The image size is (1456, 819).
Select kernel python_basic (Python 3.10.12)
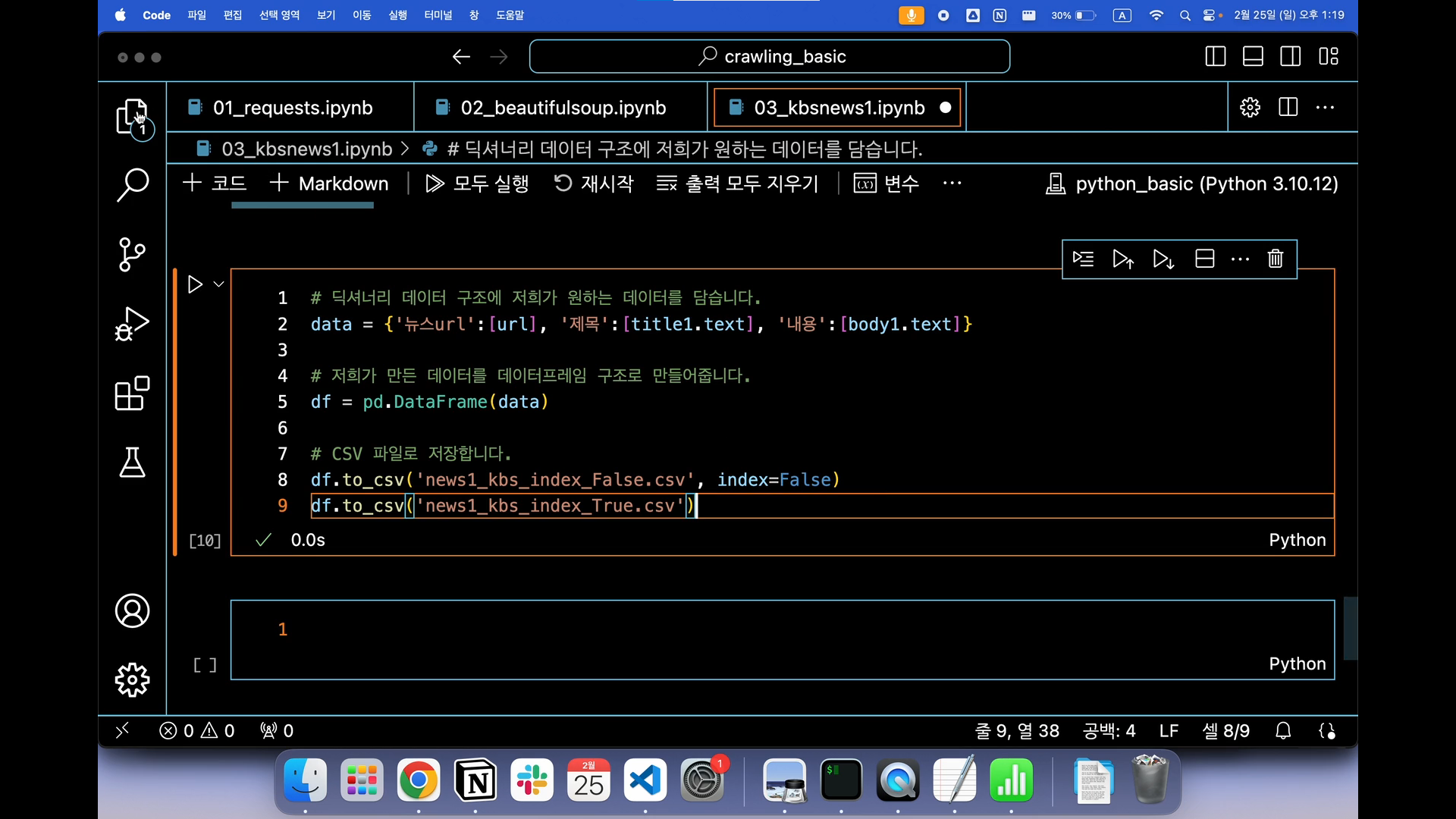pos(1191,184)
